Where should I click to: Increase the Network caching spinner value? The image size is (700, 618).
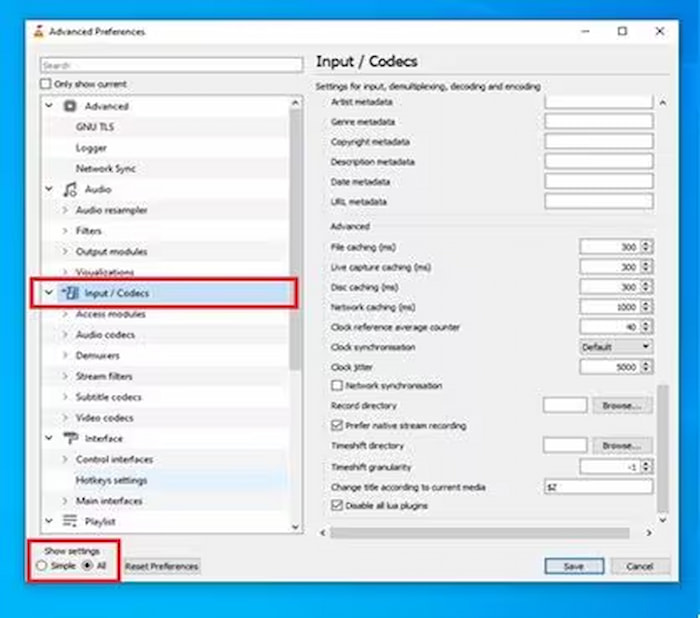coord(647,304)
